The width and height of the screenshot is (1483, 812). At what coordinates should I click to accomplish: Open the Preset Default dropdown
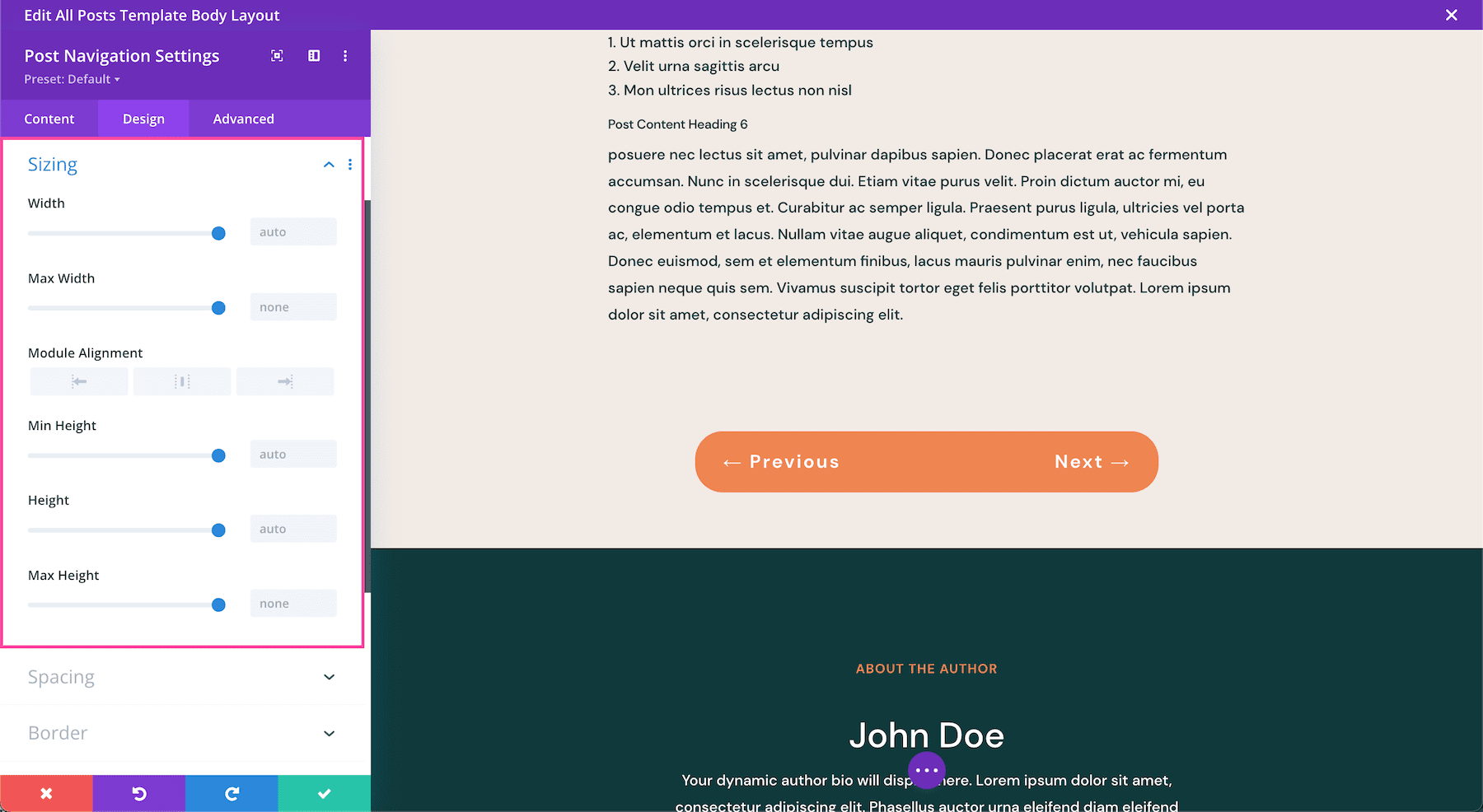tap(73, 79)
